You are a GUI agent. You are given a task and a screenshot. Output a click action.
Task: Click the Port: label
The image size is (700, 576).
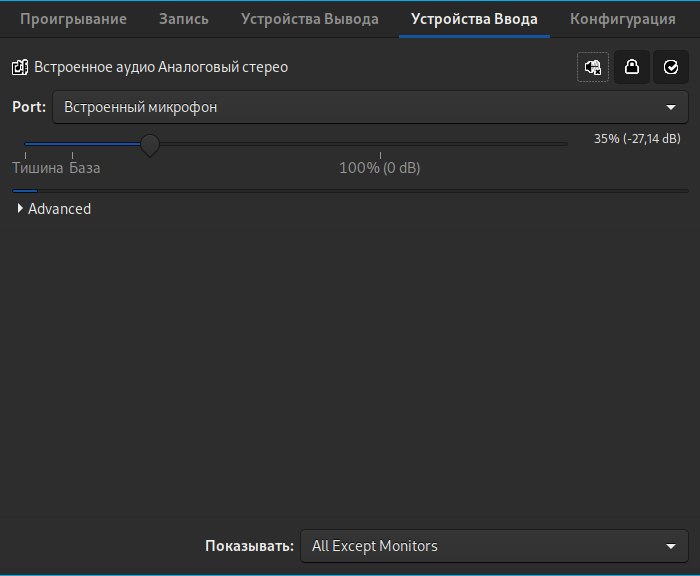coord(29,107)
